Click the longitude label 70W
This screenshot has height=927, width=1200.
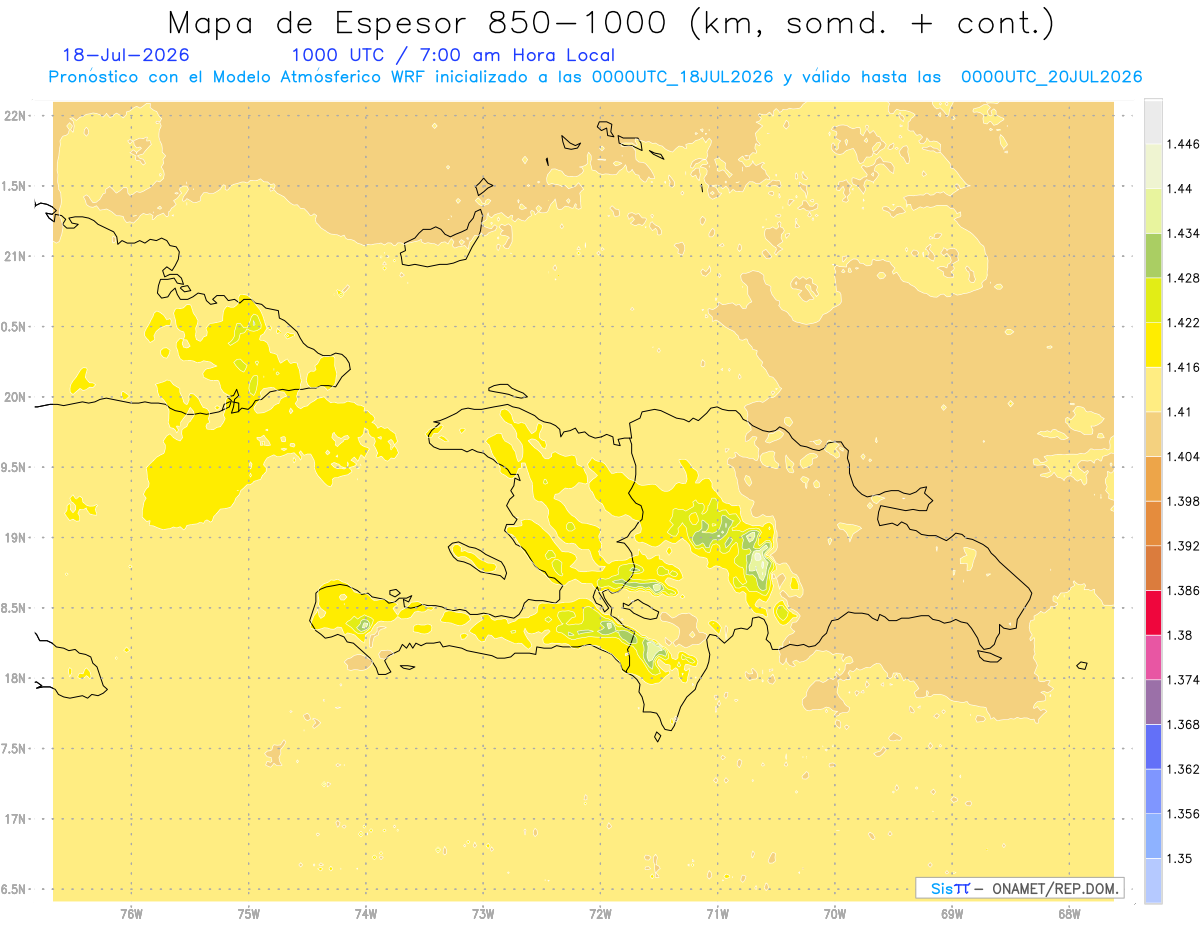click(x=835, y=914)
